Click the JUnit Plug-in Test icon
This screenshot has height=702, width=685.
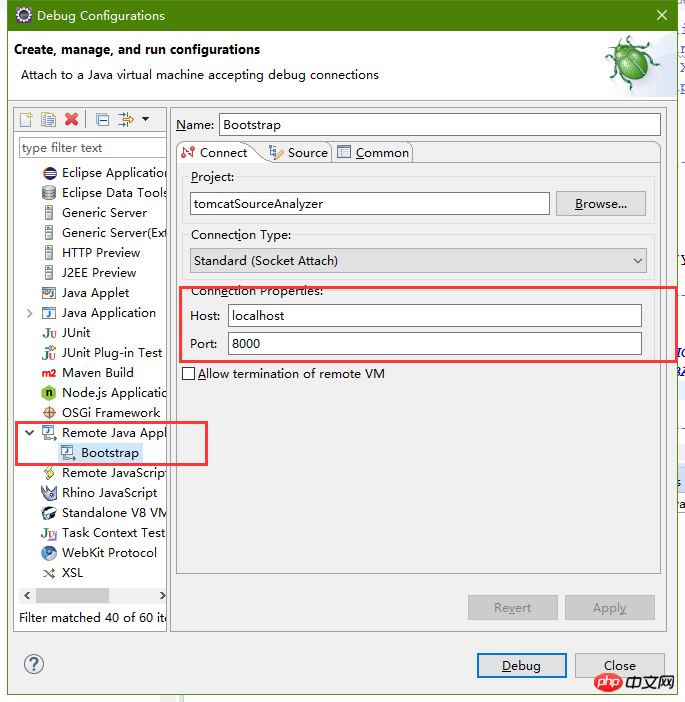[49, 353]
